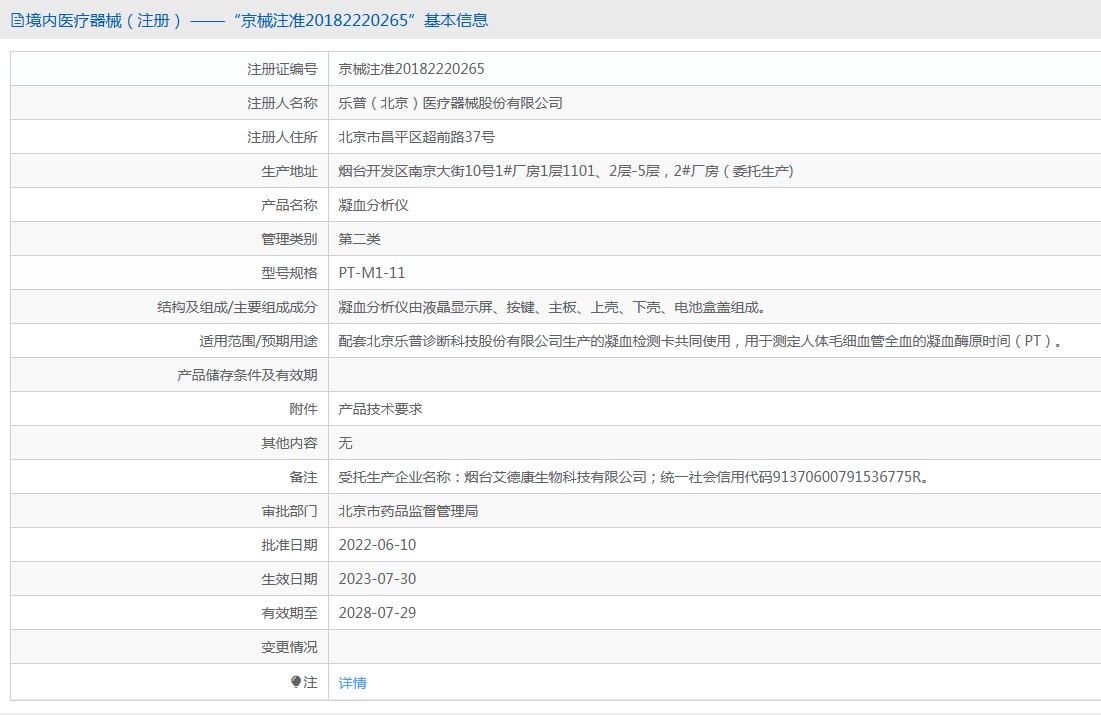
Task: Click the 有效期至 label
Action: click(x=289, y=613)
